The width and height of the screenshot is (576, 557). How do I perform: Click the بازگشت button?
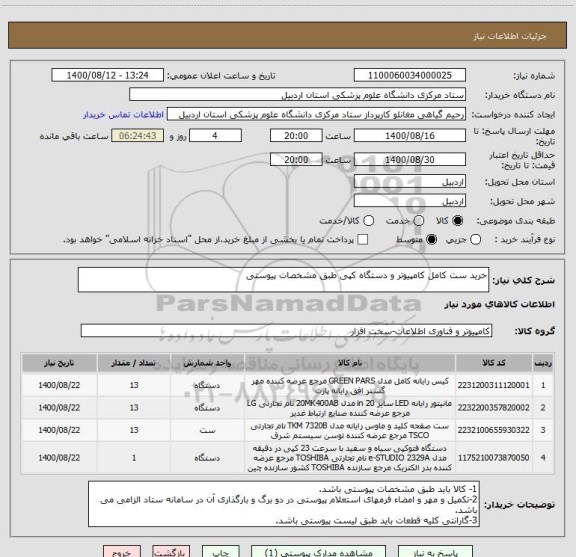171,552
